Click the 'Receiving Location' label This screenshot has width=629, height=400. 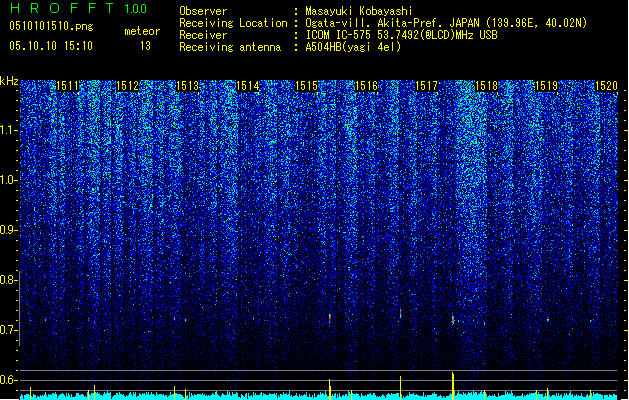click(x=233, y=23)
